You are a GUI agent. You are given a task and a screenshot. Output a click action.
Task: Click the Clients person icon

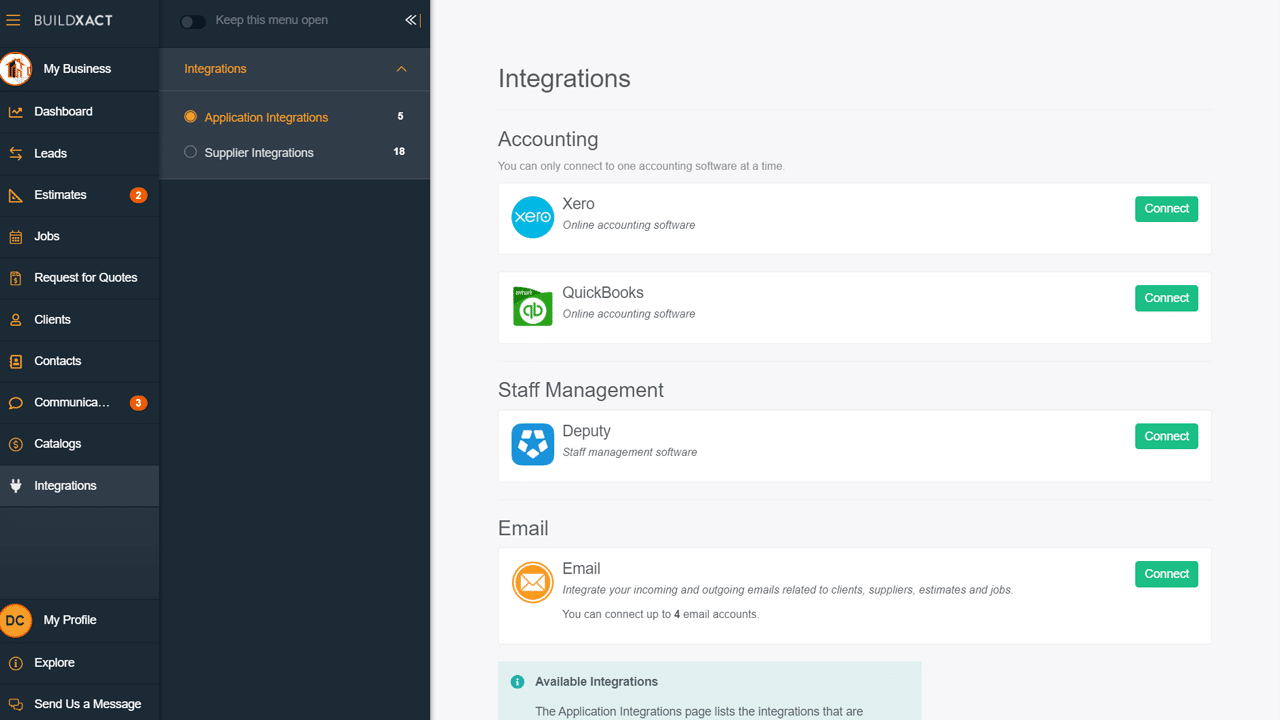point(16,320)
